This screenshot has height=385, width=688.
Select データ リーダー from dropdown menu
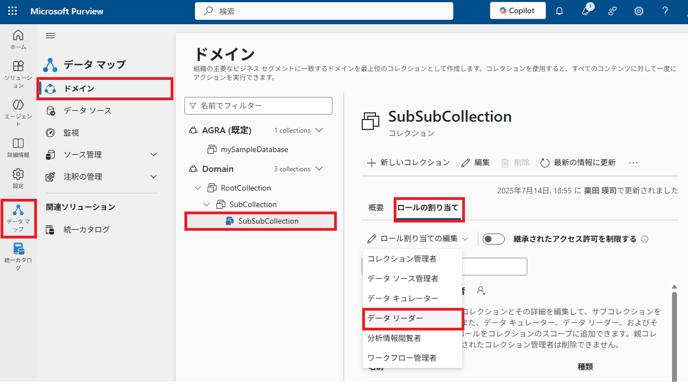[412, 318]
